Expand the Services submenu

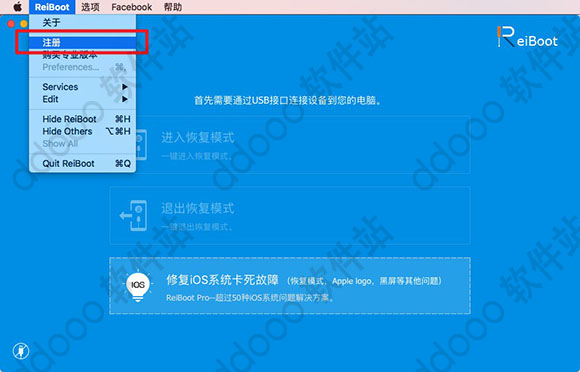point(82,87)
